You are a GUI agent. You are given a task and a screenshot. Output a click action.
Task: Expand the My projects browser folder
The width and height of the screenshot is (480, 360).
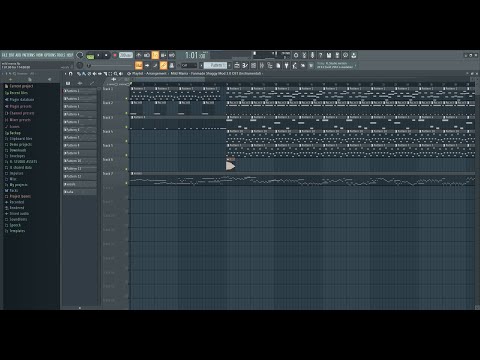[x=17, y=185]
